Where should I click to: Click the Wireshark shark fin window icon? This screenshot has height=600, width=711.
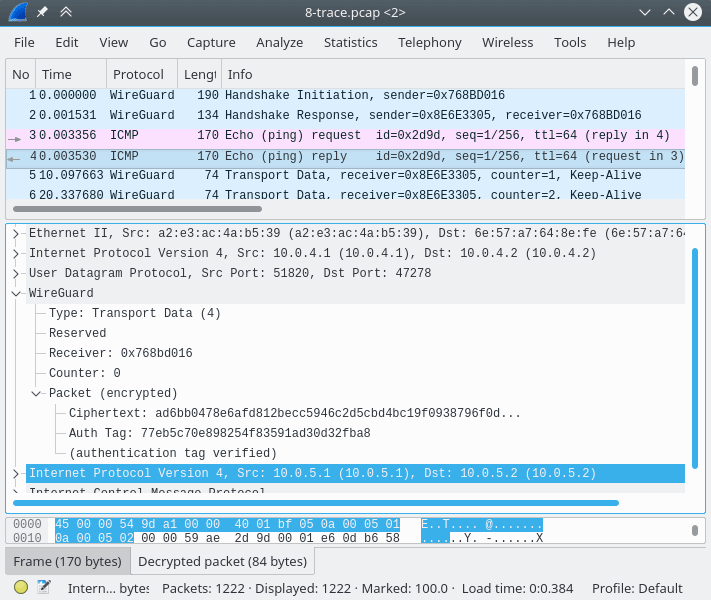pos(17,13)
